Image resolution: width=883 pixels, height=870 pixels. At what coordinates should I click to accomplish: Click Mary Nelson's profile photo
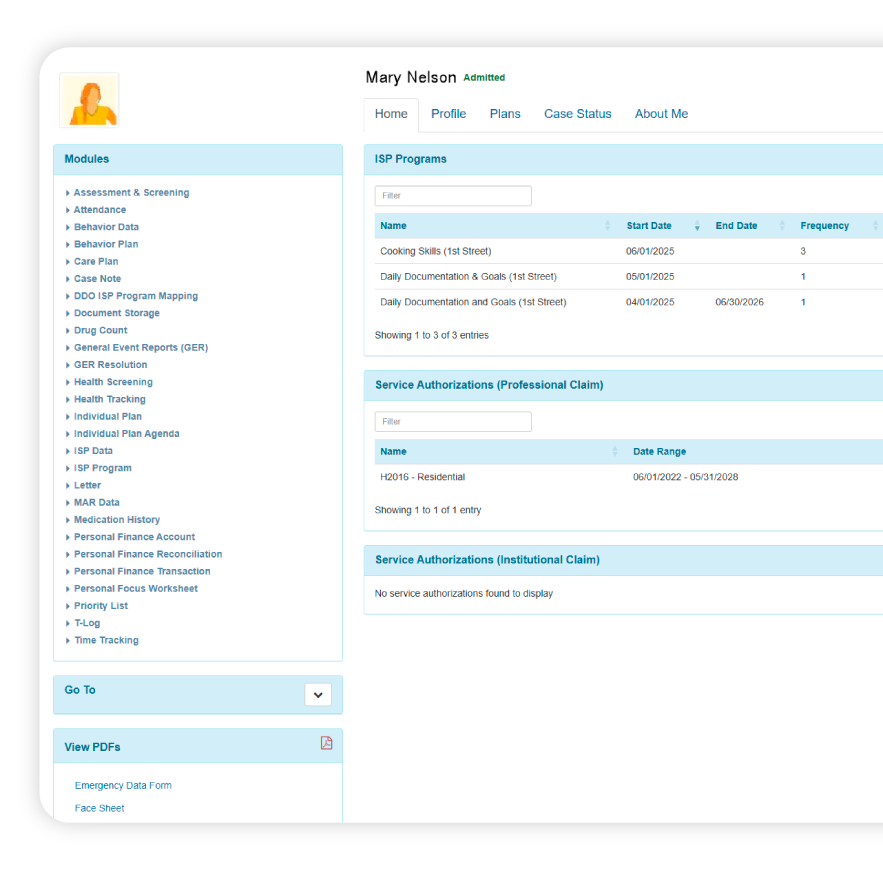[x=89, y=100]
